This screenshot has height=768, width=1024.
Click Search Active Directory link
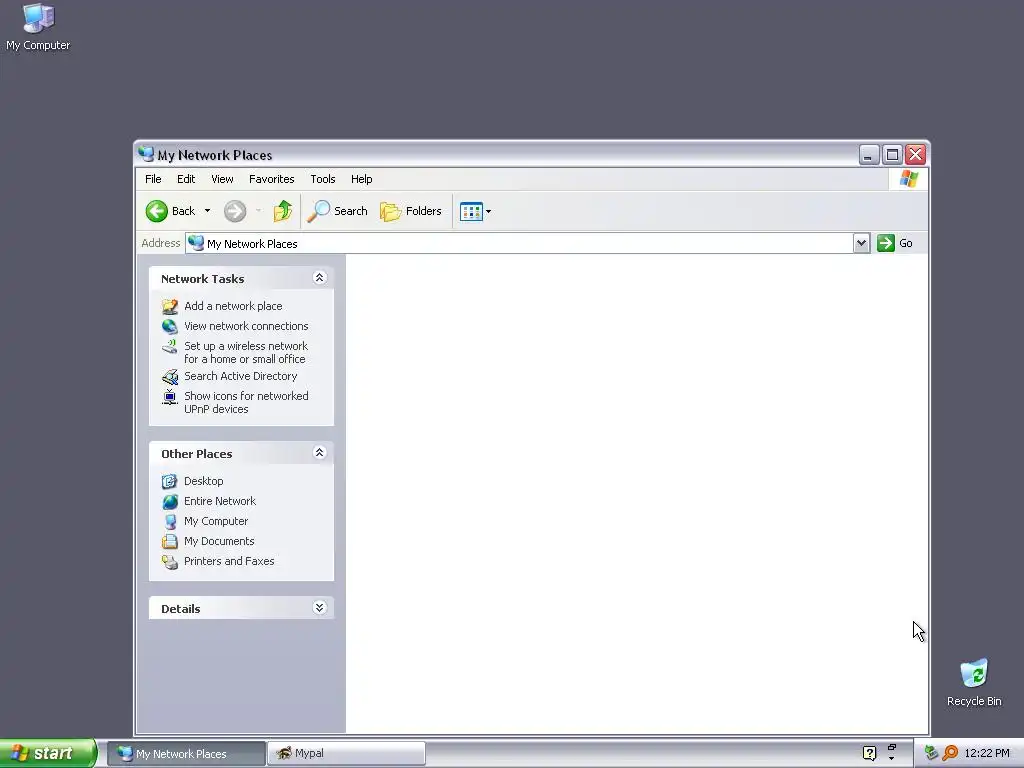click(x=240, y=376)
